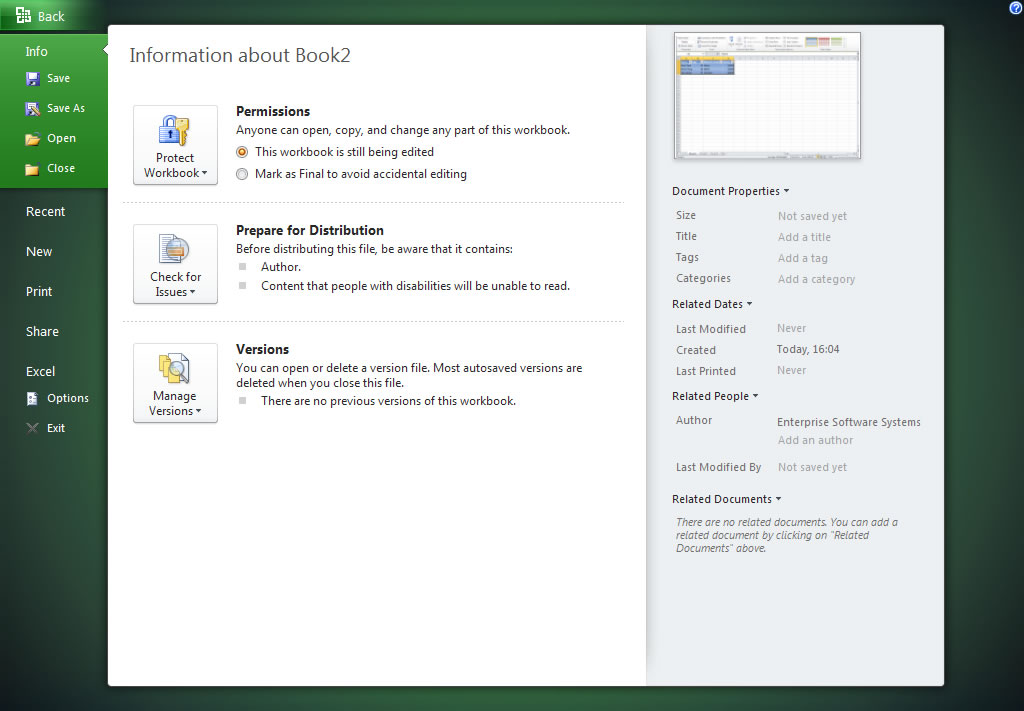This screenshot has width=1024, height=711.
Task: Expand the Document Properties dropdown
Action: tap(731, 191)
